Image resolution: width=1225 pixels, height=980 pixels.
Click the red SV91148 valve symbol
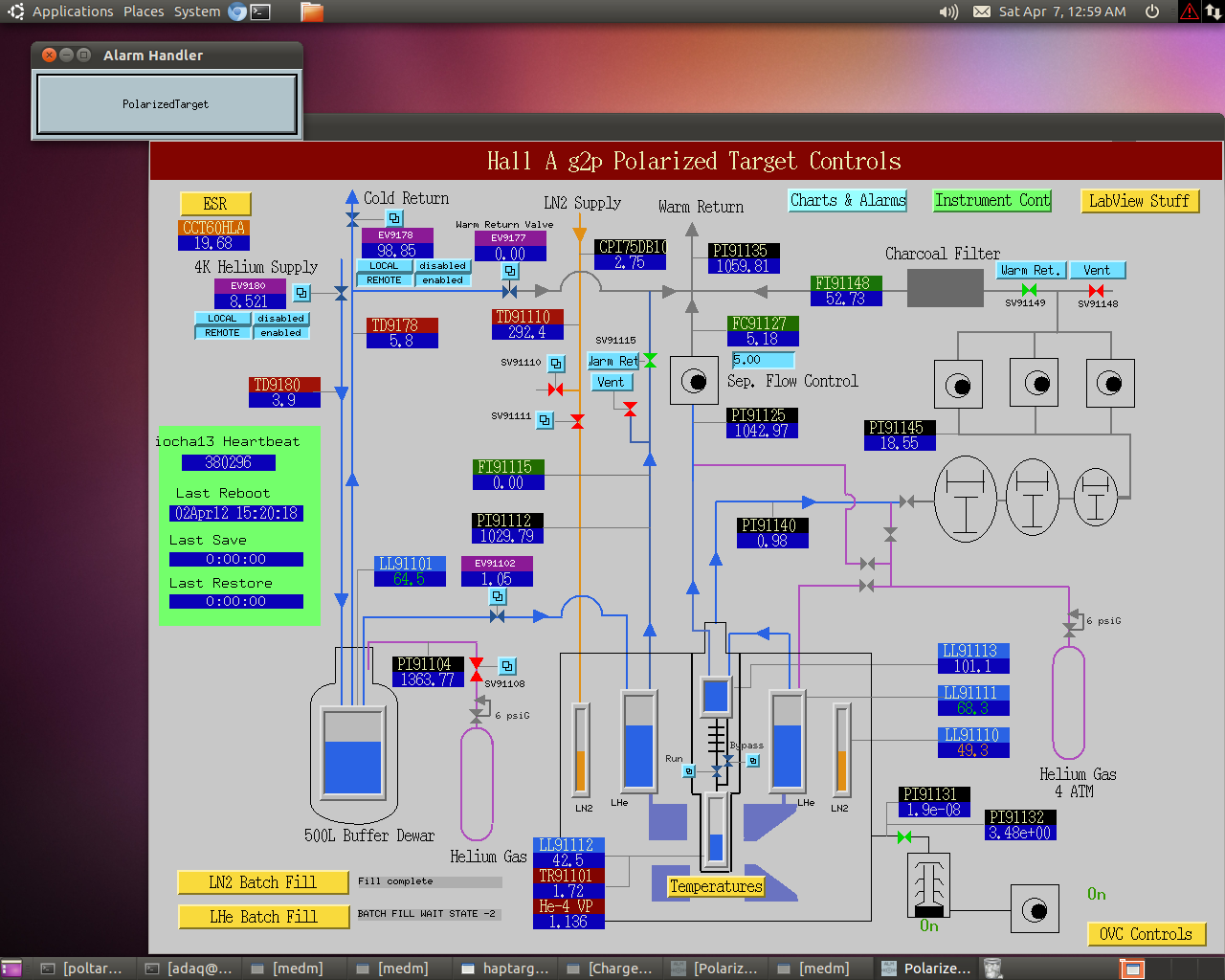click(1096, 290)
